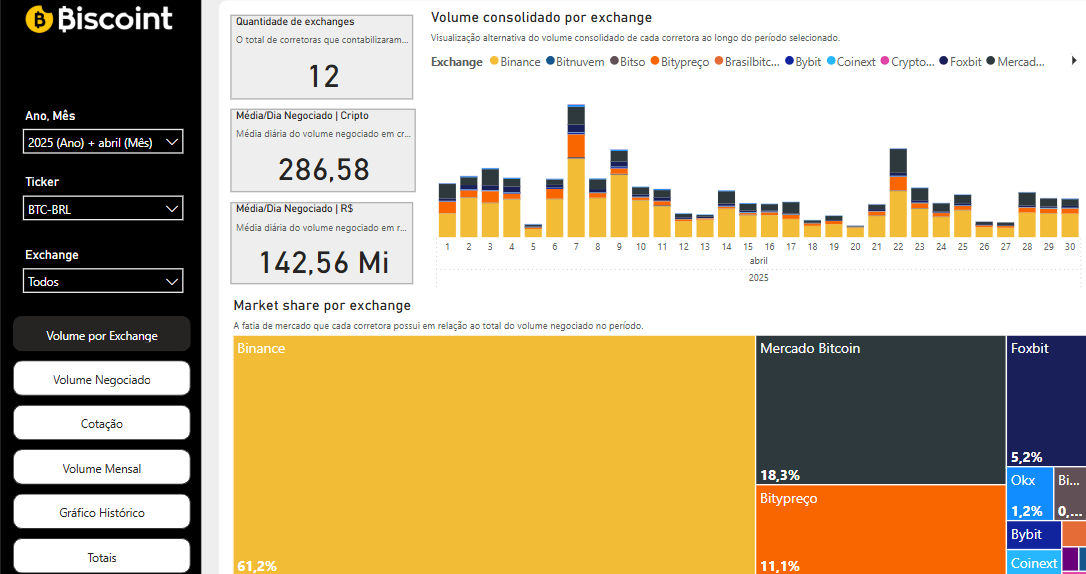Image resolution: width=1086 pixels, height=574 pixels.
Task: Open the Exchange Todos dropdown
Action: tap(103, 281)
